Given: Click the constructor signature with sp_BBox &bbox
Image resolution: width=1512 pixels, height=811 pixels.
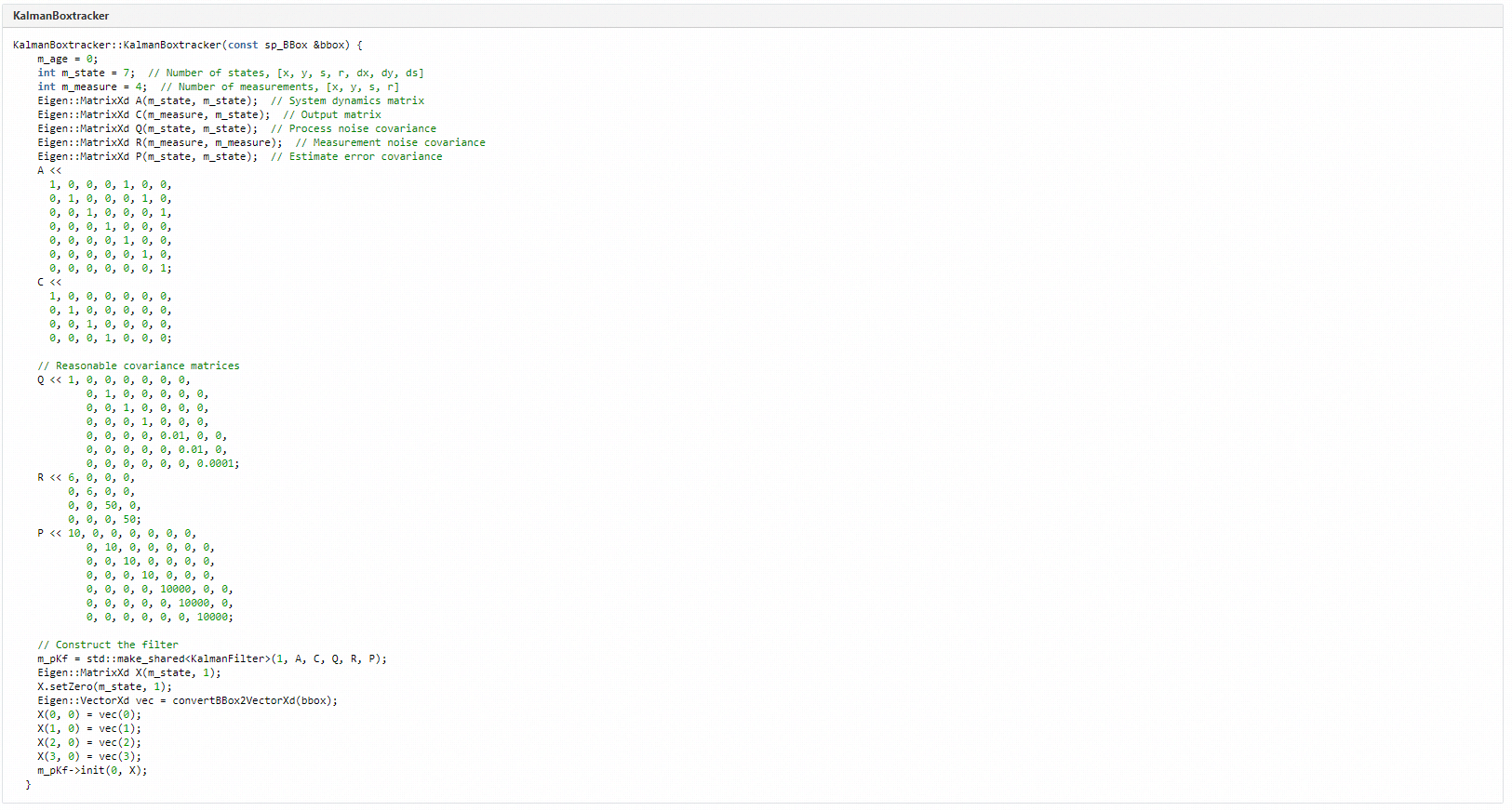Looking at the screenshot, I should 186,45.
